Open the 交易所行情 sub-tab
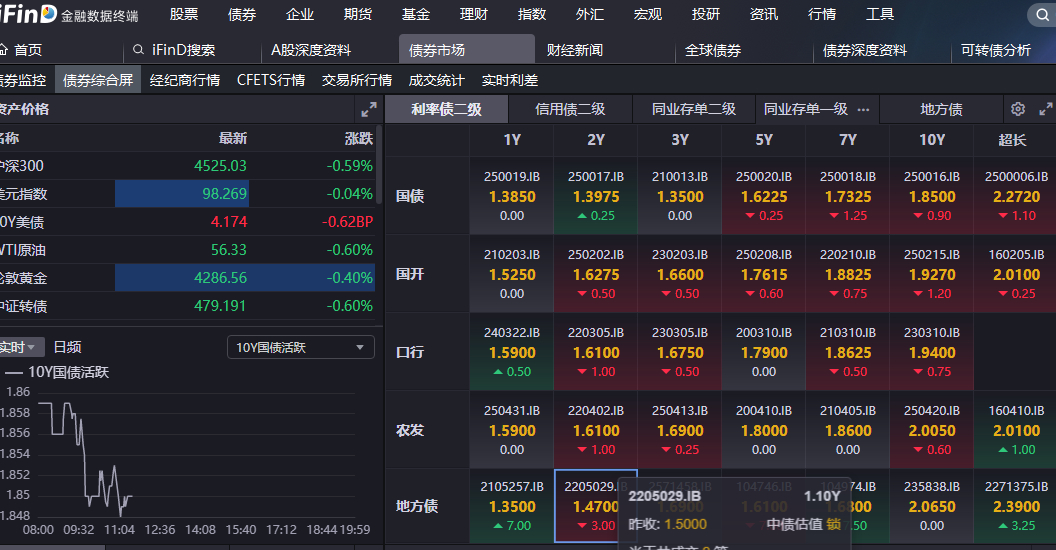This screenshot has height=550, width=1056. tap(357, 80)
